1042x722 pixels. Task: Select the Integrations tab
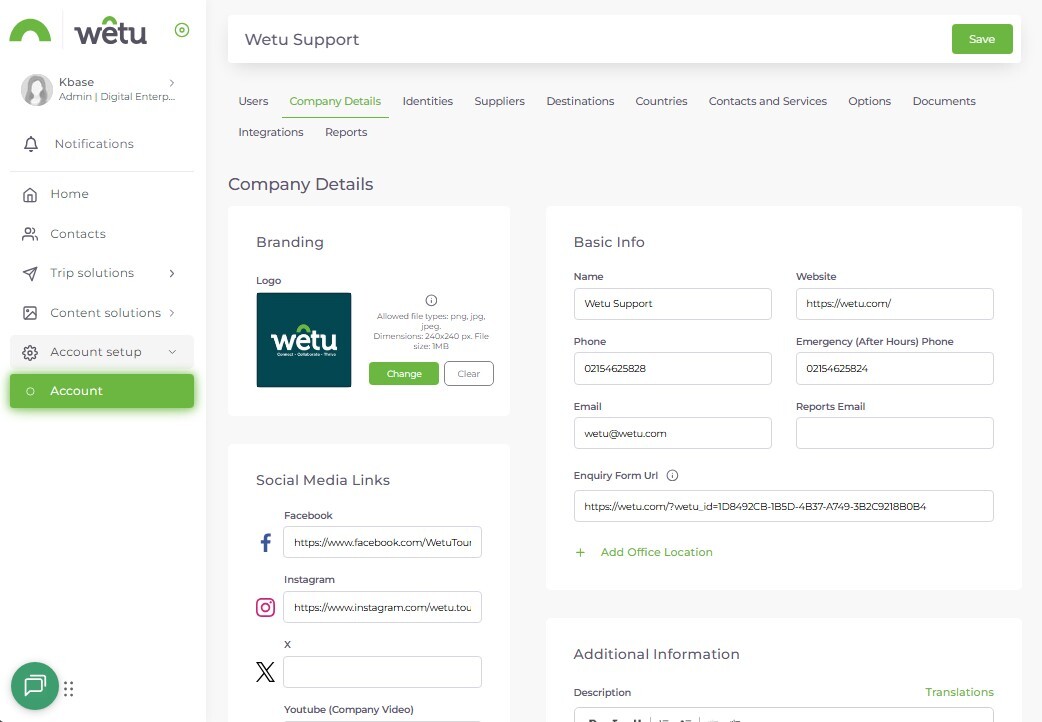[x=270, y=132]
